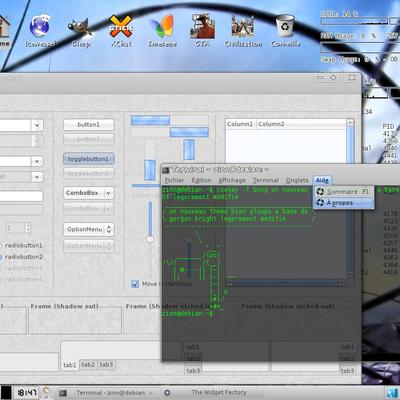Switch to tab2 in bottom-tab notebook
Image resolution: width=400 pixels, height=400 pixels.
pos(88,365)
